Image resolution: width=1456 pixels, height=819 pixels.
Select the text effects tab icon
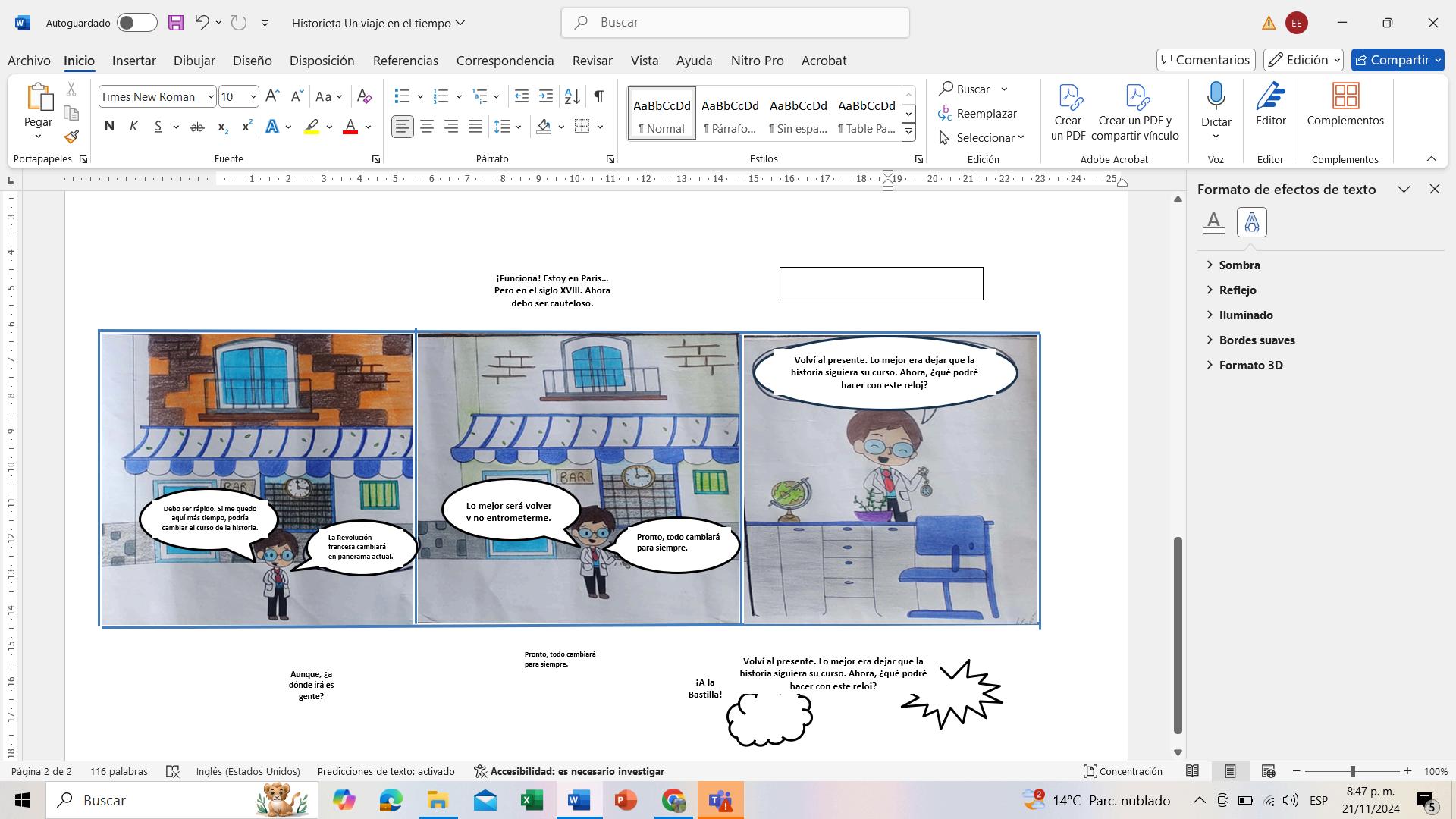pos(1251,222)
